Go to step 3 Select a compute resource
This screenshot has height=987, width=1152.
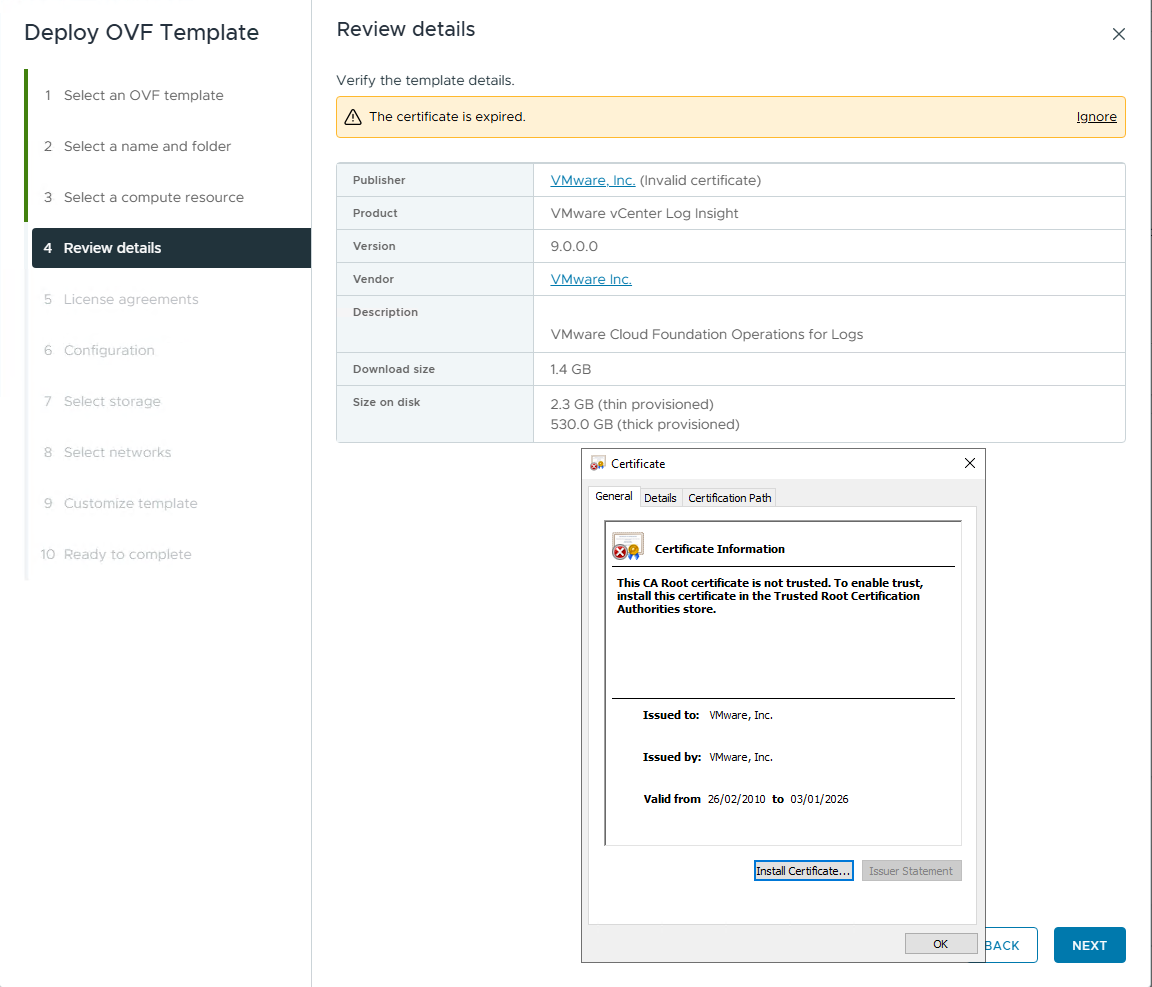pos(153,197)
